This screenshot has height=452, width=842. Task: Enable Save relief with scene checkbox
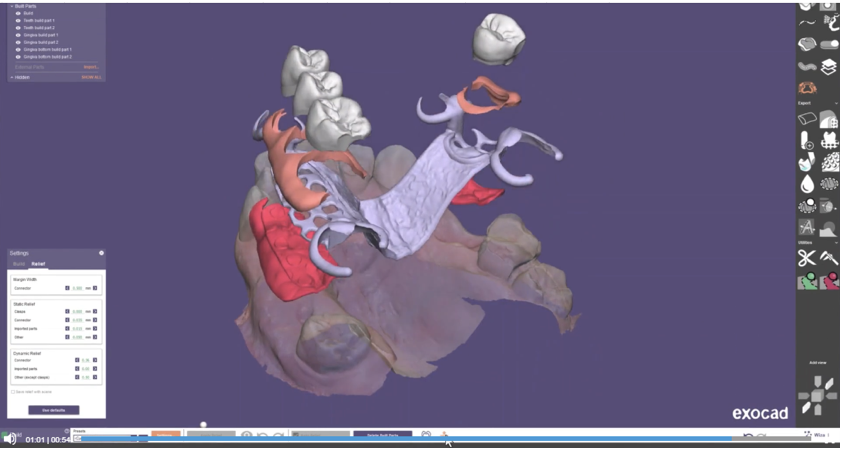click(12, 392)
